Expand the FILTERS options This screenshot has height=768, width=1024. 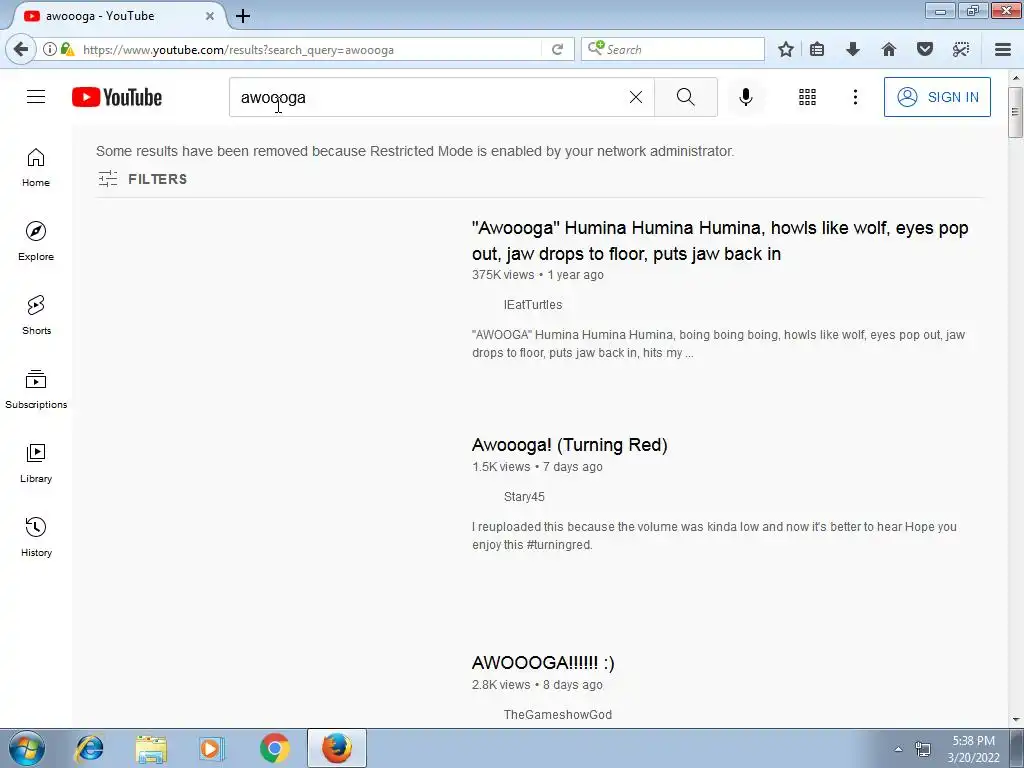(x=142, y=179)
